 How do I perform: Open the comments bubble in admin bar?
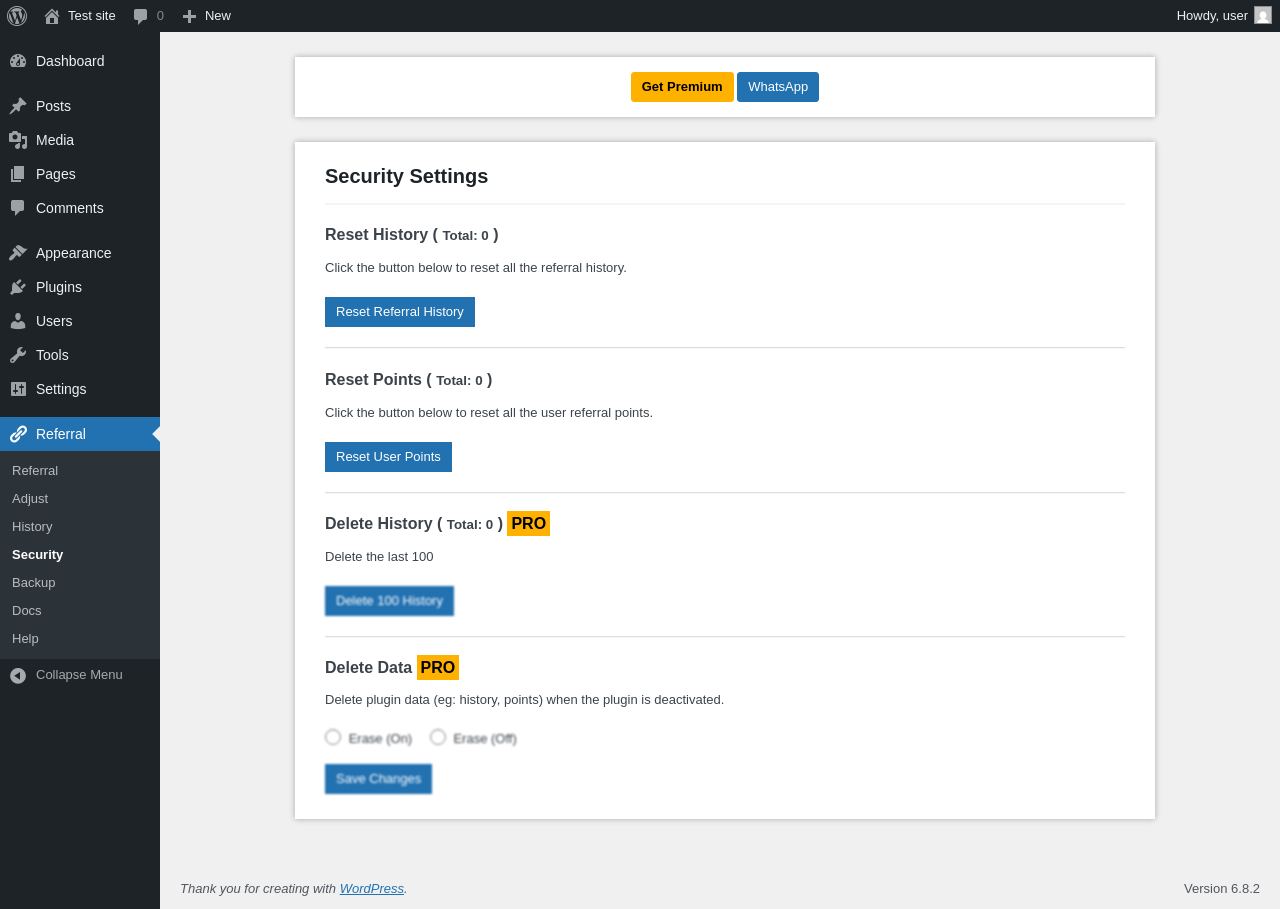[141, 16]
